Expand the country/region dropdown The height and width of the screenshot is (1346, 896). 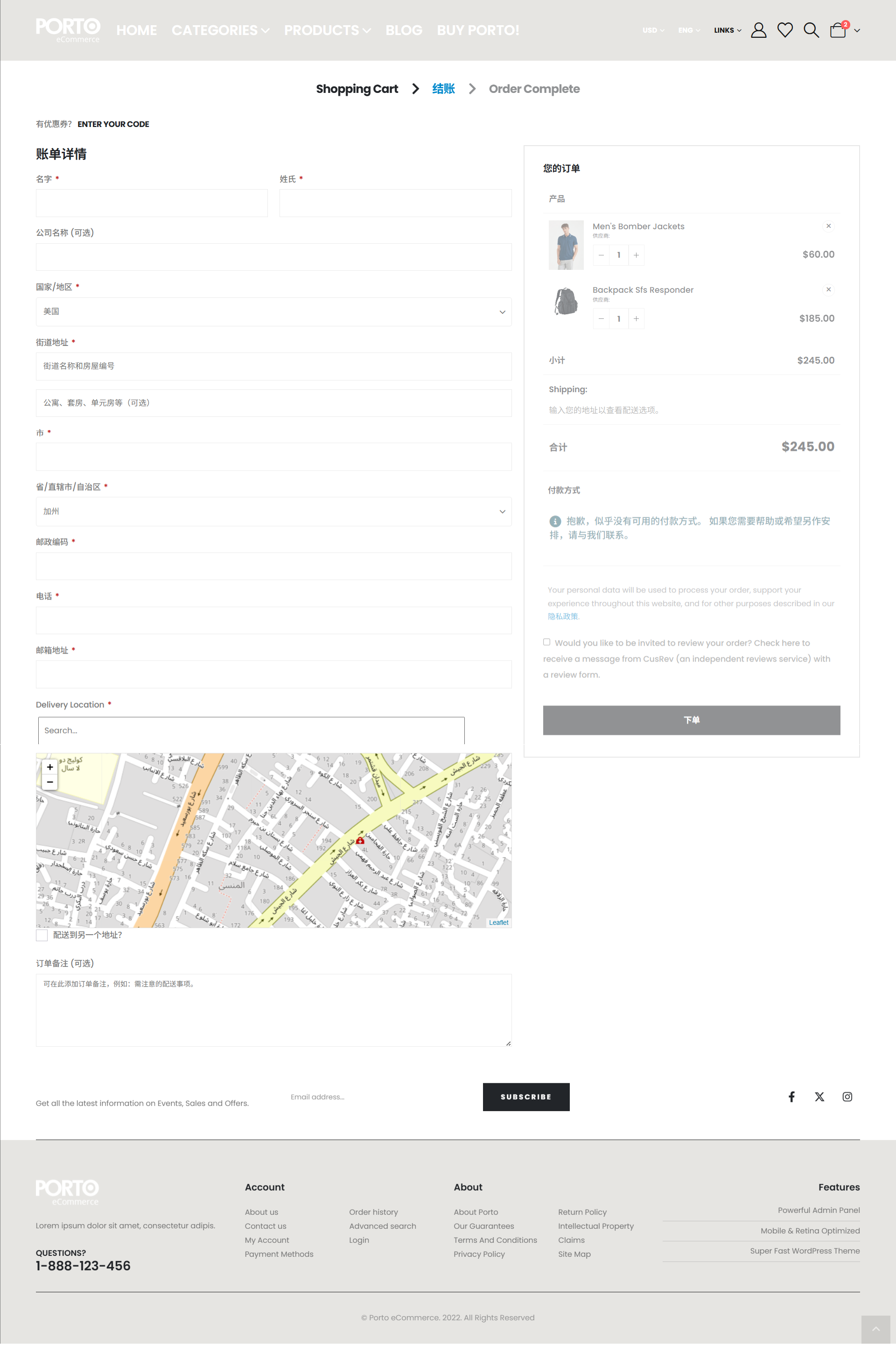click(x=273, y=311)
